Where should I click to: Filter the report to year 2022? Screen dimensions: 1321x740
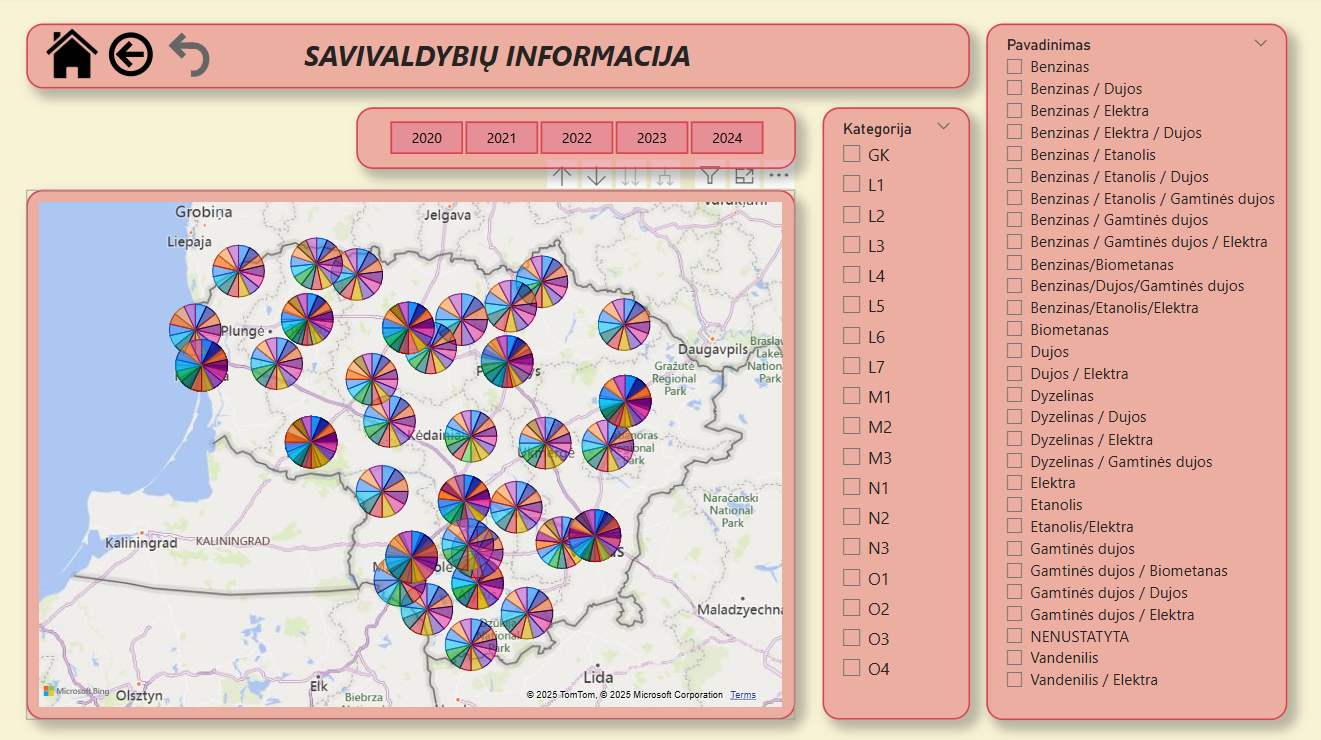pyautogui.click(x=577, y=138)
